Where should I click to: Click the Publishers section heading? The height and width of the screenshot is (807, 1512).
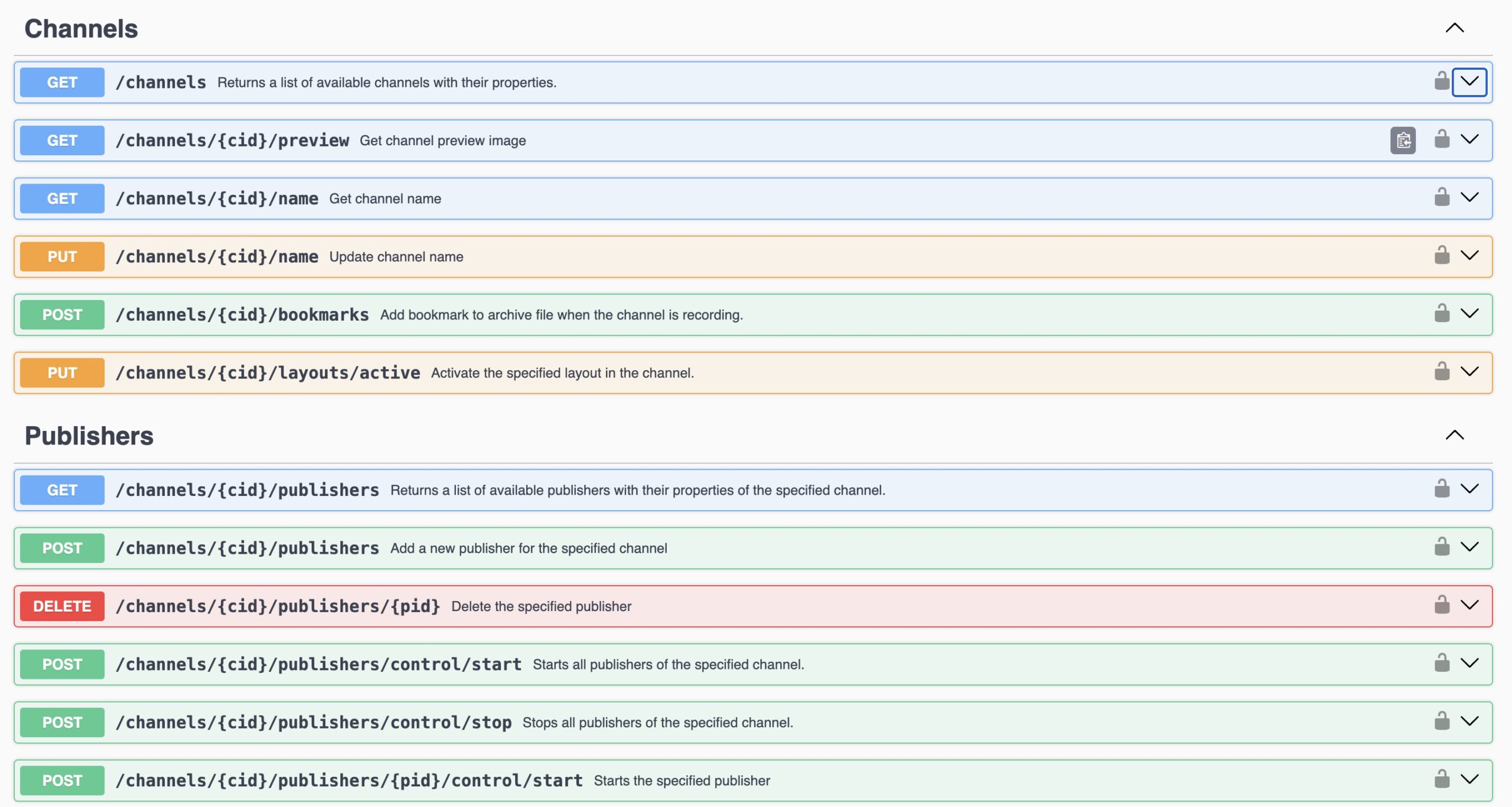click(x=89, y=436)
